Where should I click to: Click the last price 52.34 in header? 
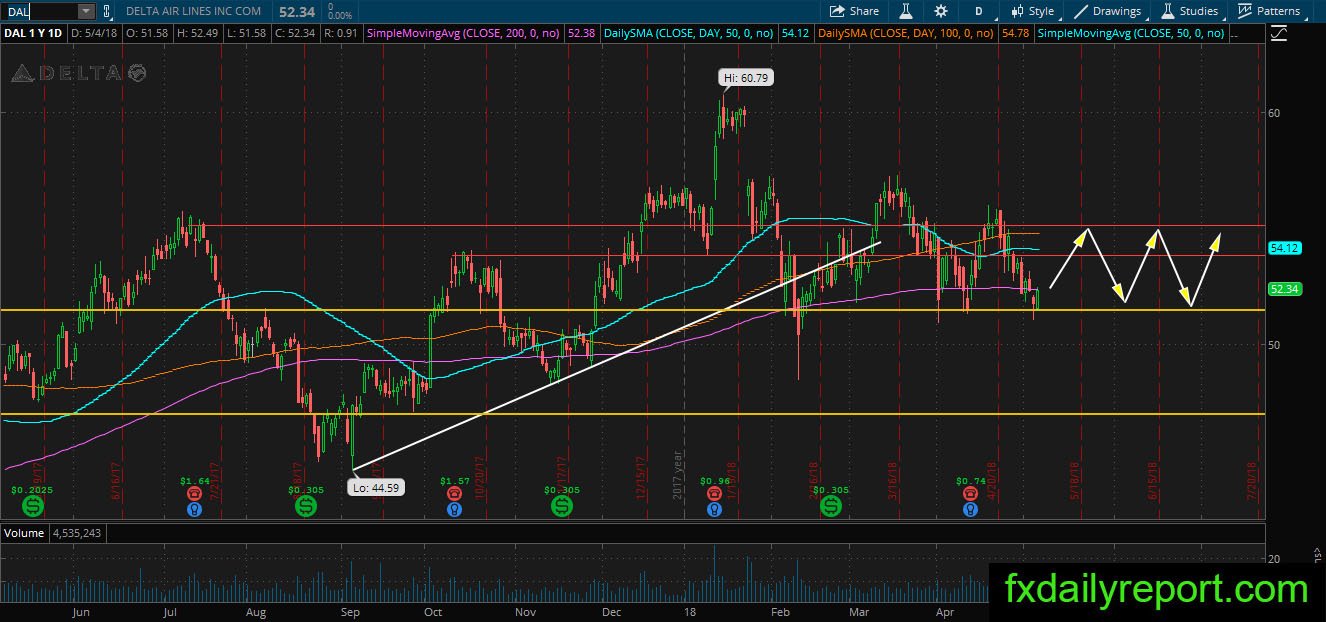click(295, 11)
